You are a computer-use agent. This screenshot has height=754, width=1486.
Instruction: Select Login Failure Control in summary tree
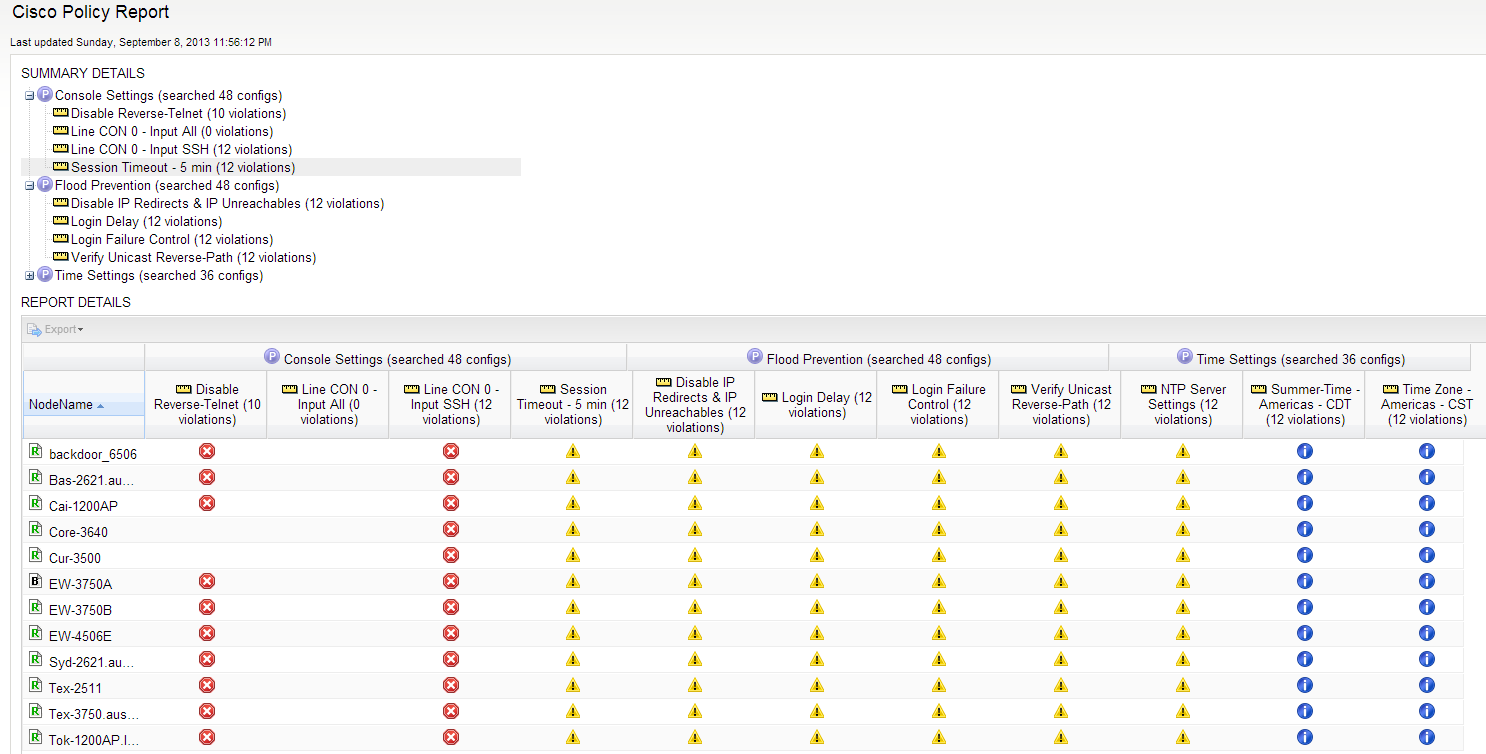point(172,239)
